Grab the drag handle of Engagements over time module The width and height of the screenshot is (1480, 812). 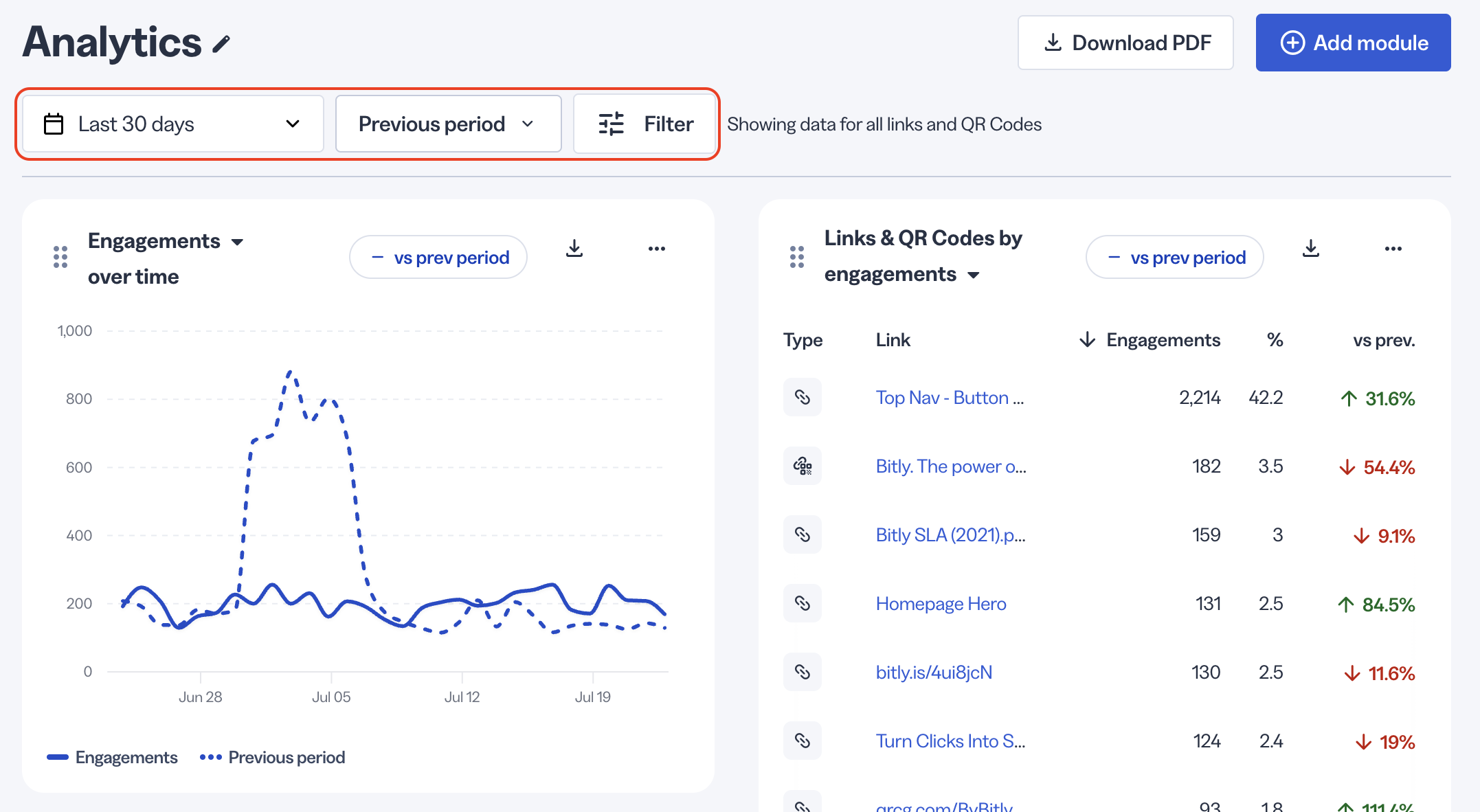[x=60, y=257]
